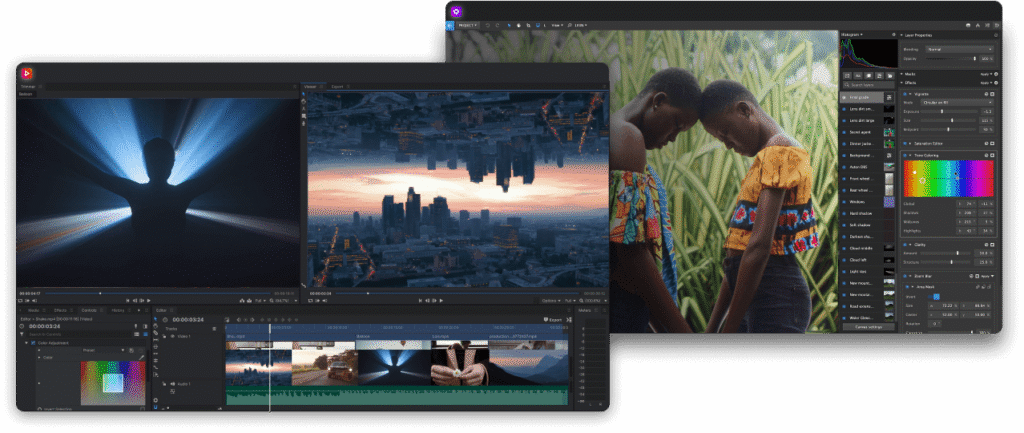Open the Blending mode dropdown

pos(961,49)
